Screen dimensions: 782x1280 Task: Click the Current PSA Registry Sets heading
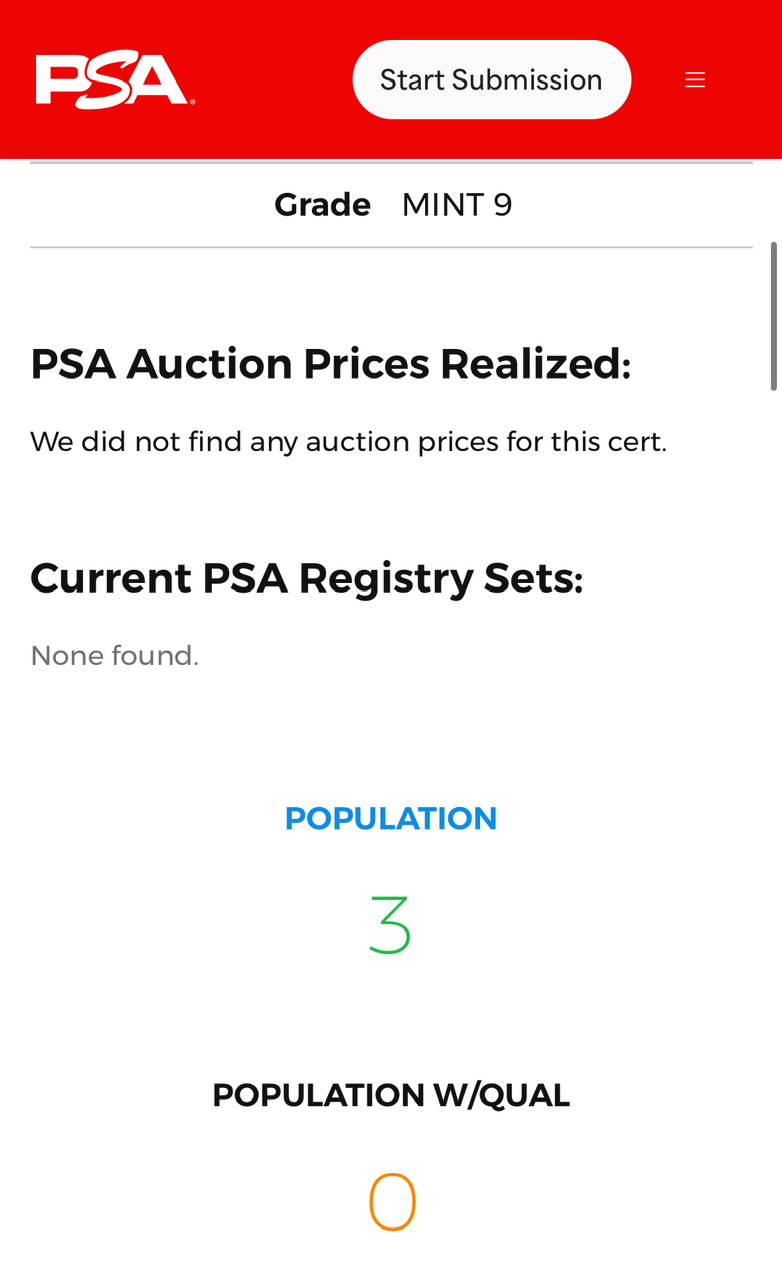point(306,578)
